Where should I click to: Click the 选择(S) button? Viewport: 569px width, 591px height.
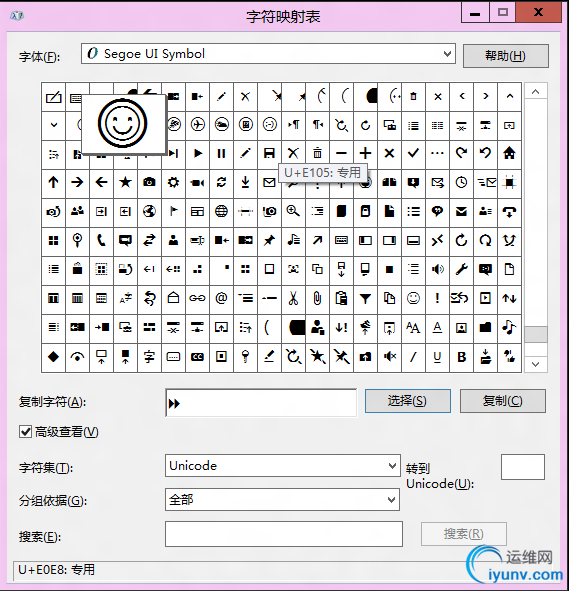pos(407,401)
